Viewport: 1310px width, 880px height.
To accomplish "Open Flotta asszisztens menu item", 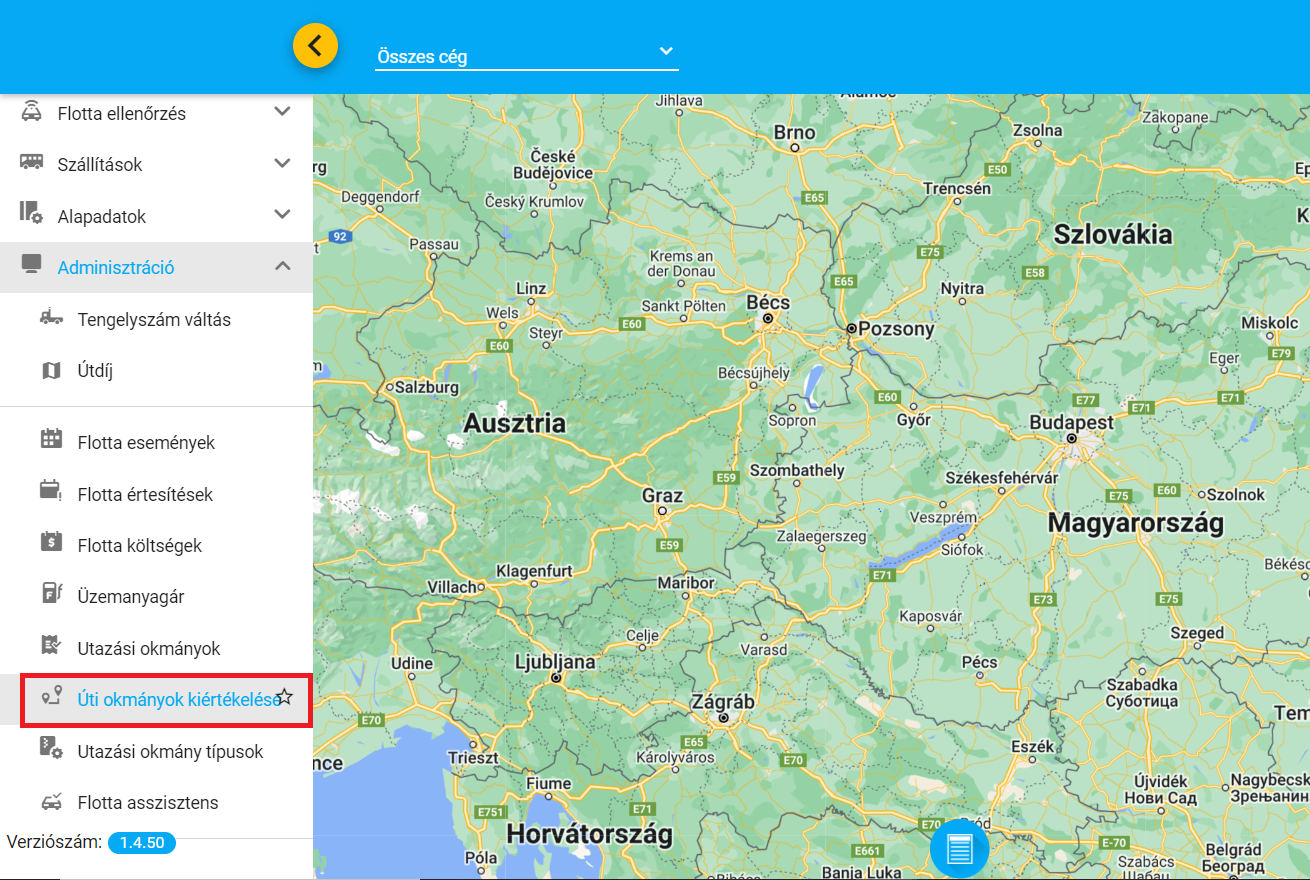I will coord(148,802).
